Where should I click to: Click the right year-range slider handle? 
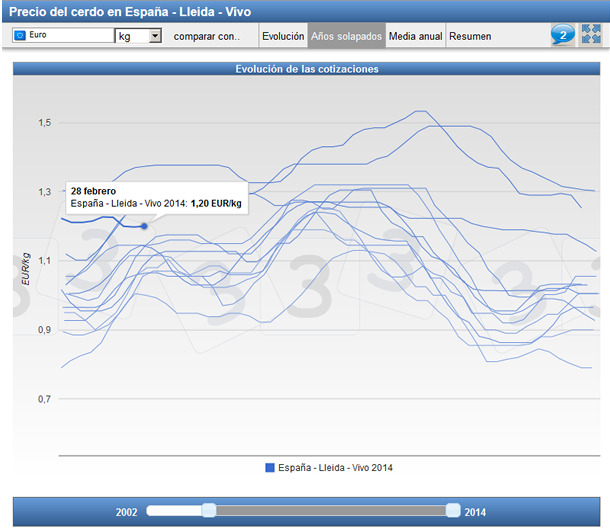(x=453, y=511)
